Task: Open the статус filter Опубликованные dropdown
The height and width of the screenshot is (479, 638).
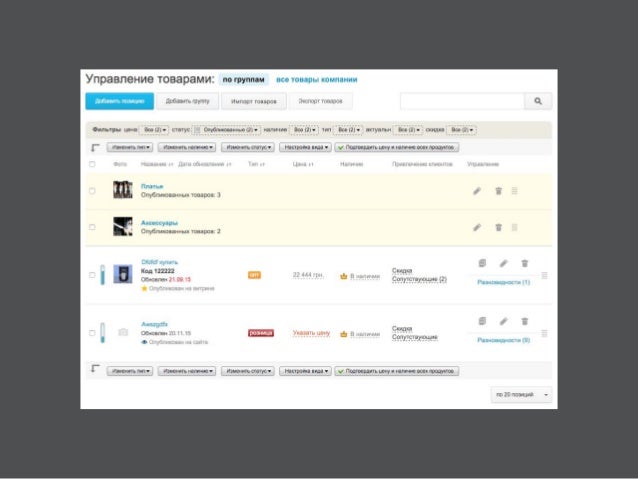Action: (227, 130)
